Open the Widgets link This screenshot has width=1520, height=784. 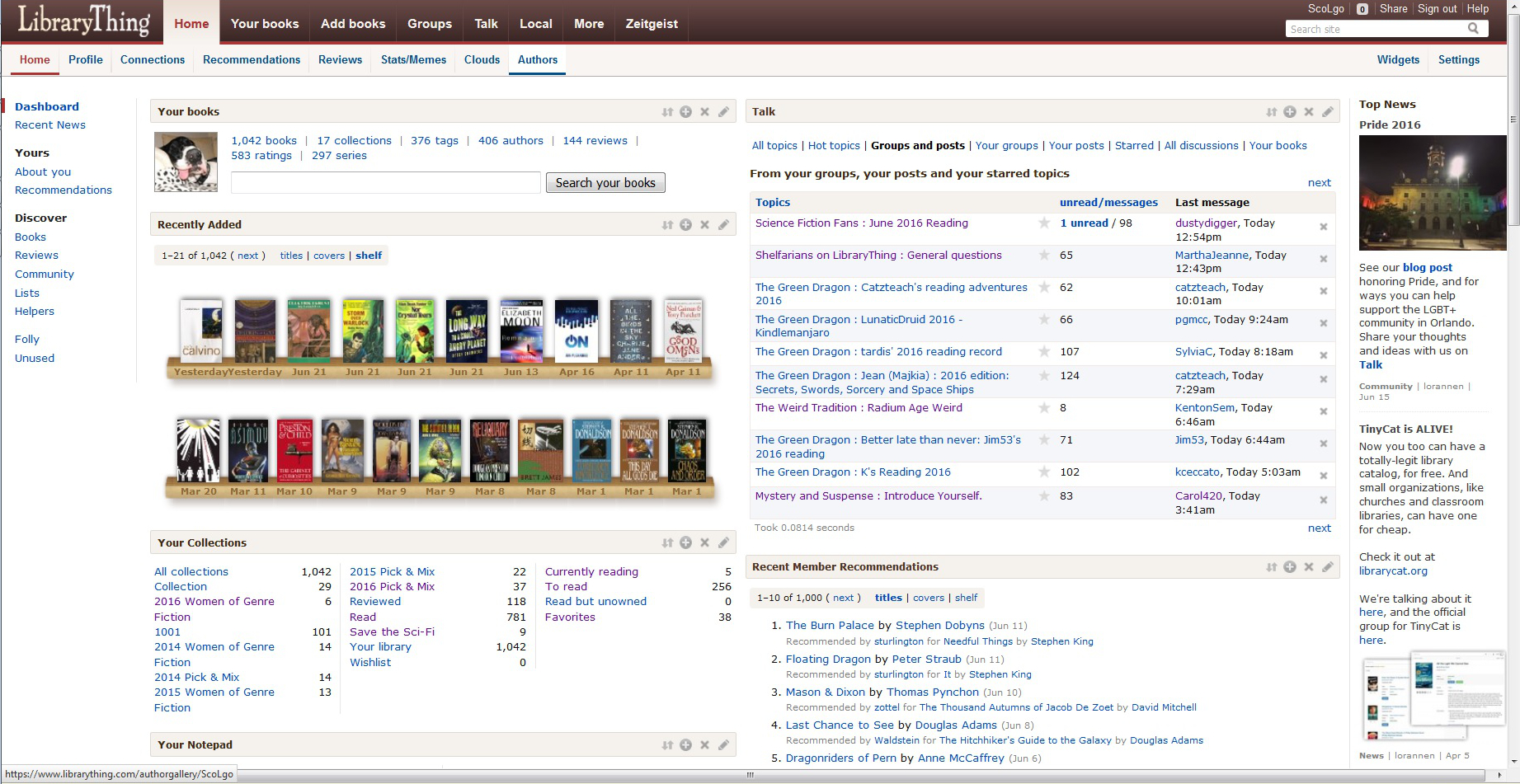1398,59
